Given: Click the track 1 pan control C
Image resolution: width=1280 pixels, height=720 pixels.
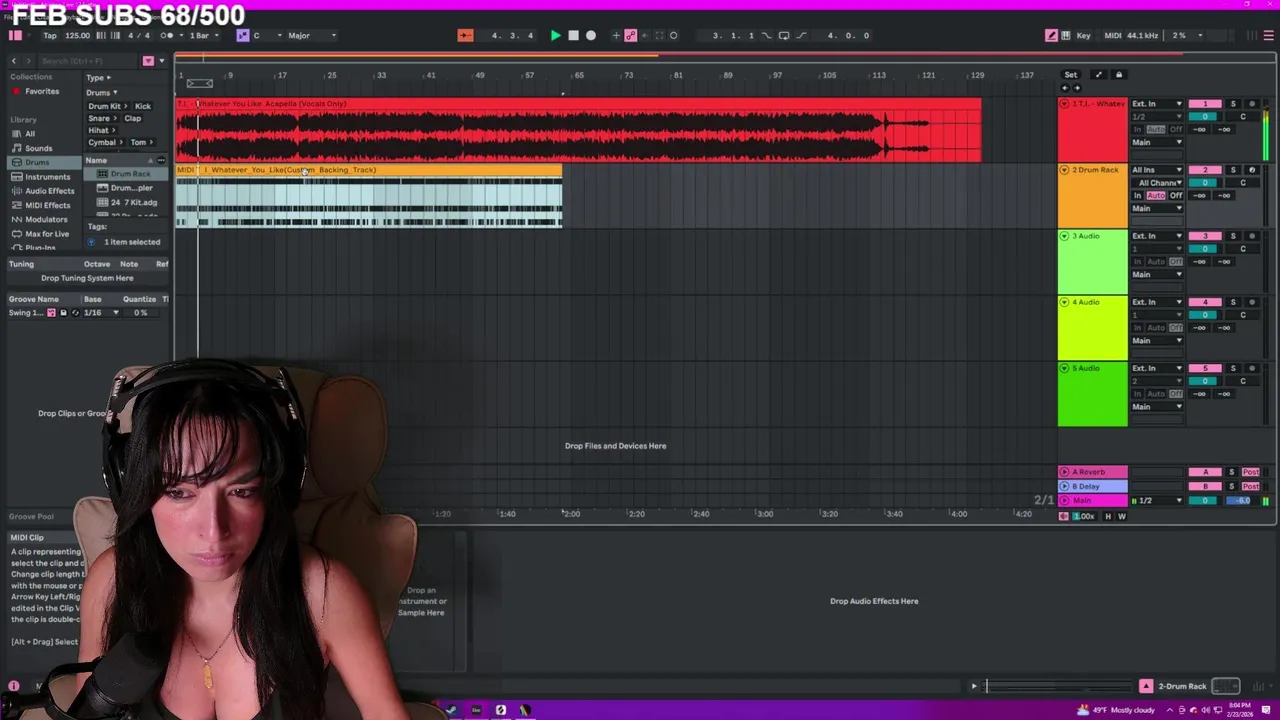Looking at the screenshot, I should [x=1243, y=117].
